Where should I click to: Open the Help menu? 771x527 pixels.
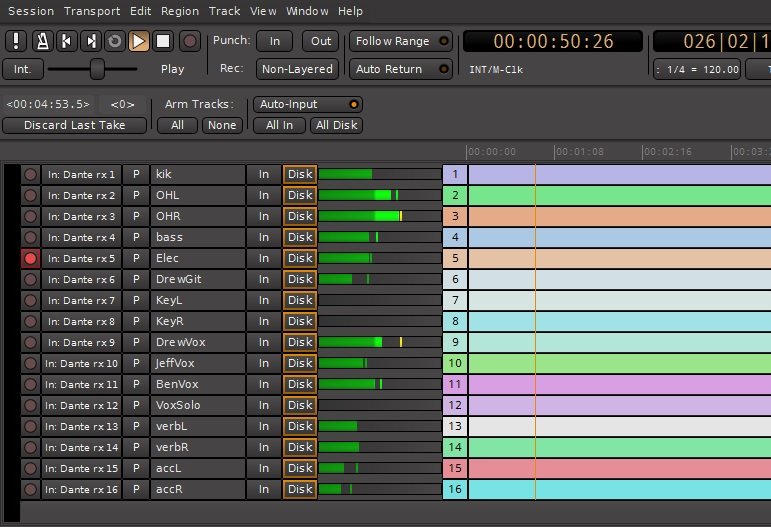[x=350, y=11]
